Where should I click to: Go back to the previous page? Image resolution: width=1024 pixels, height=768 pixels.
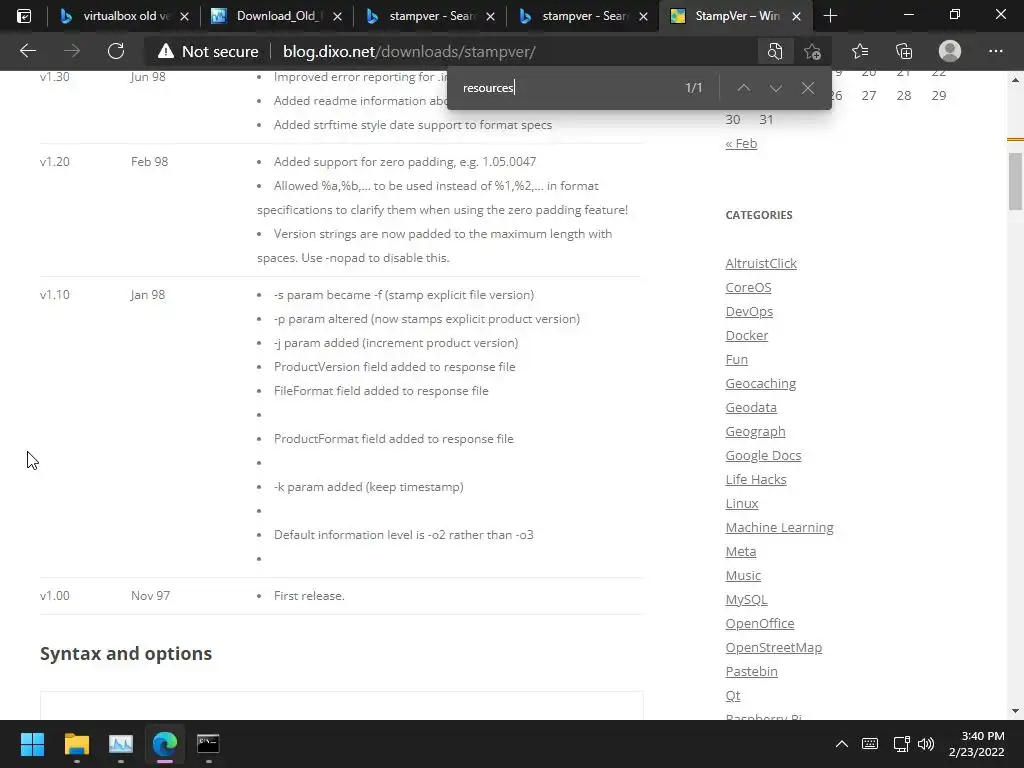point(27,51)
